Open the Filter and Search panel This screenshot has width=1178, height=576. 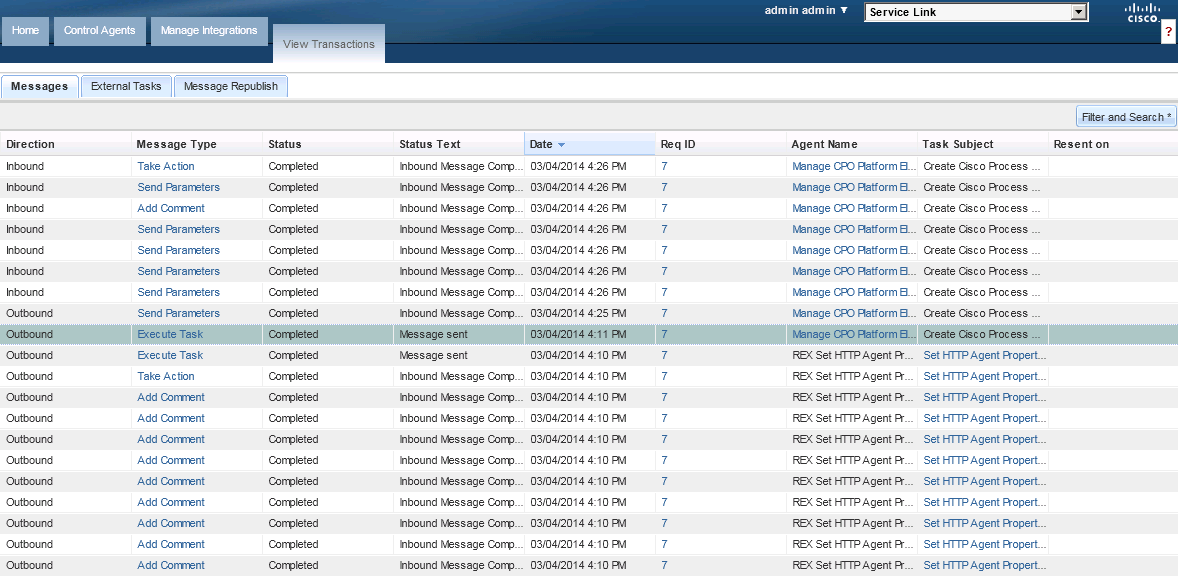pos(1126,117)
